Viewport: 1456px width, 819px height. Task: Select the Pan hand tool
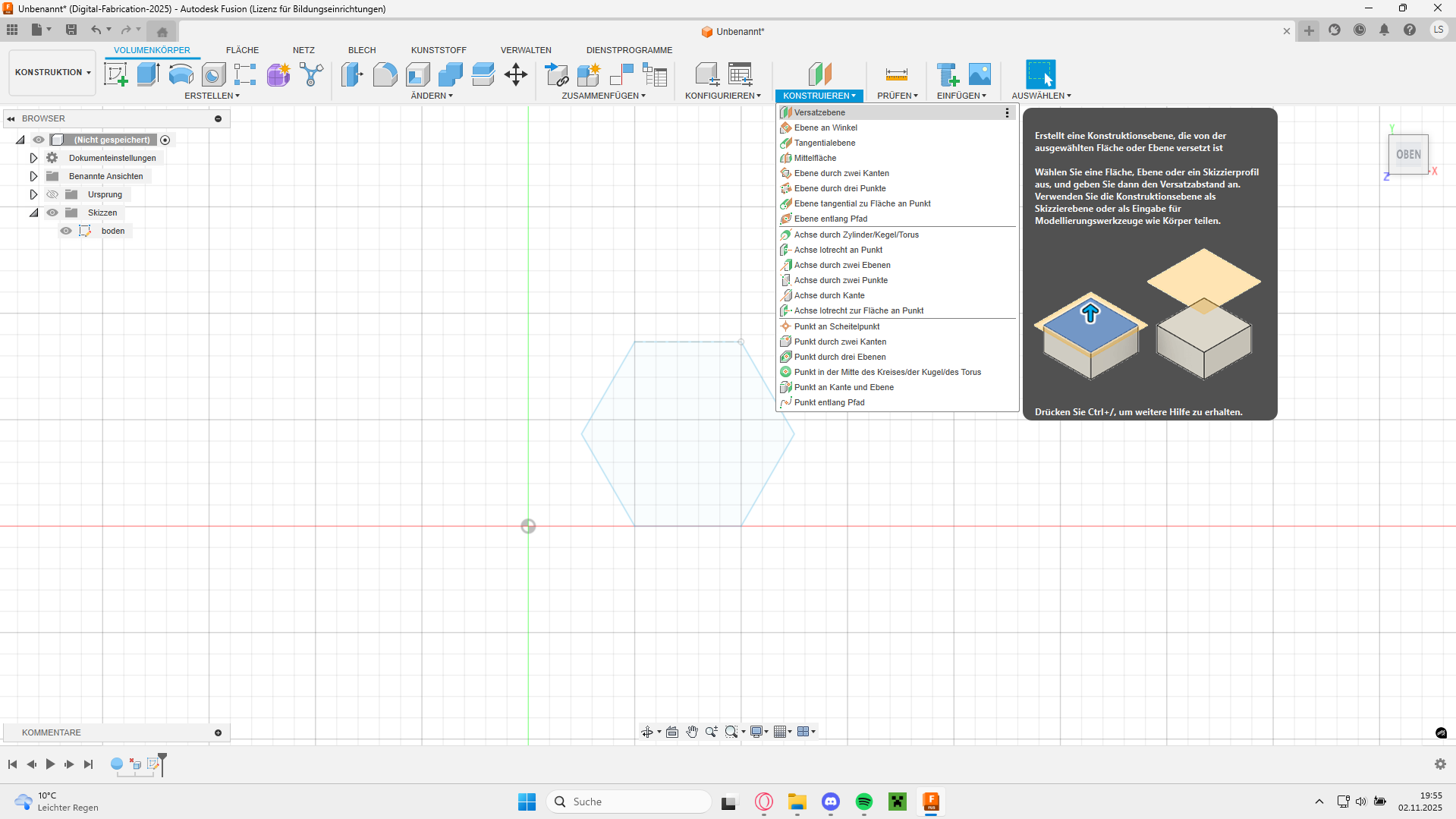tap(691, 732)
